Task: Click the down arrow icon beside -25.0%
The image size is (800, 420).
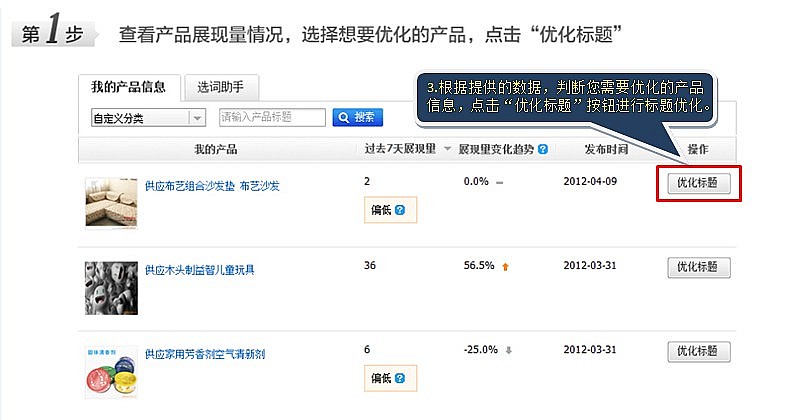Action: click(x=508, y=350)
